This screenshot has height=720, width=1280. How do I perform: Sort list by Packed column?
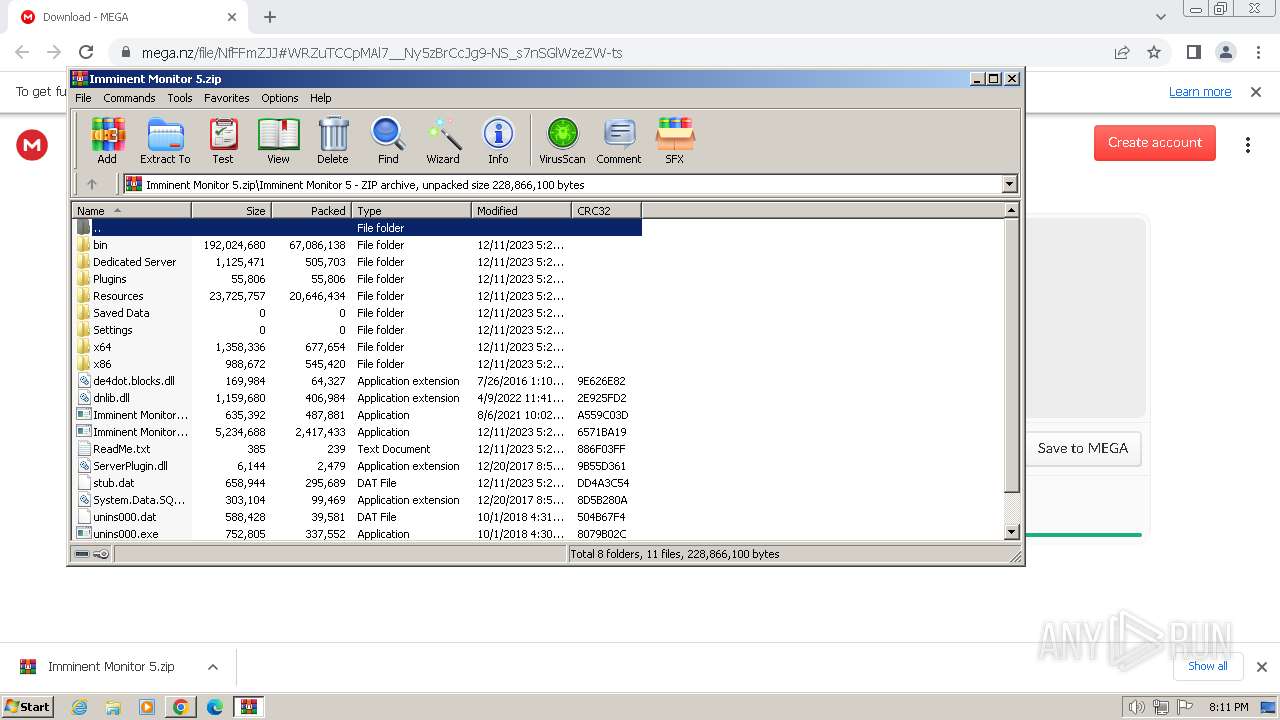point(311,210)
